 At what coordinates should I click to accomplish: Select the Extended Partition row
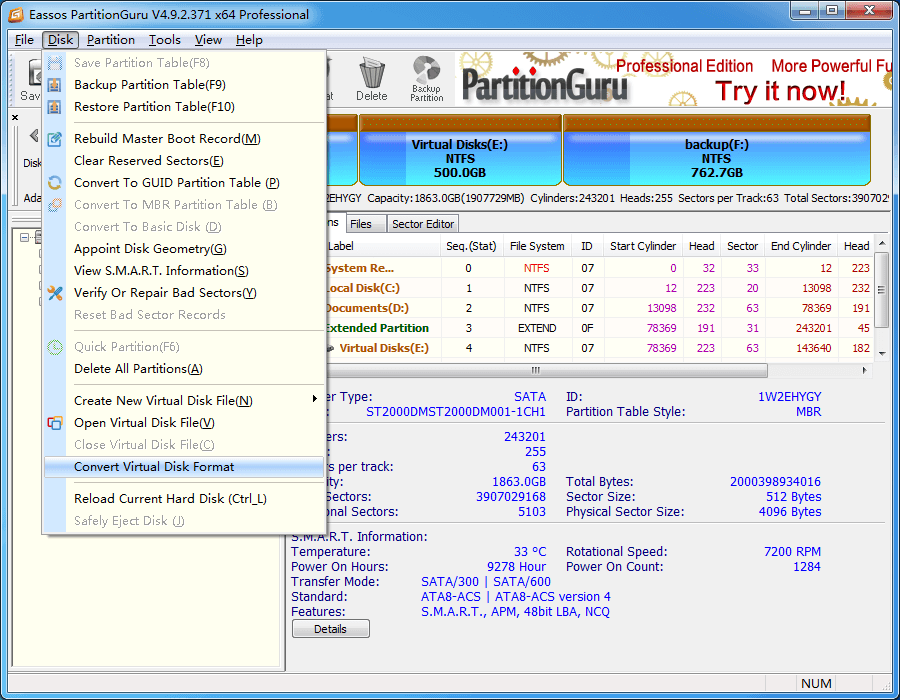(x=599, y=328)
